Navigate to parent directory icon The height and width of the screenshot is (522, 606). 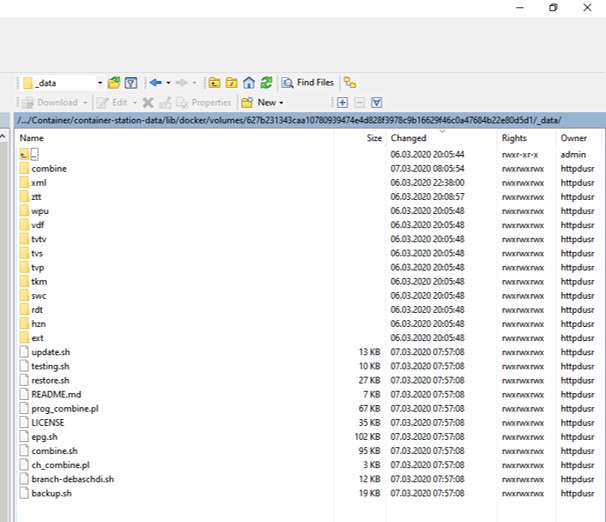(214, 83)
